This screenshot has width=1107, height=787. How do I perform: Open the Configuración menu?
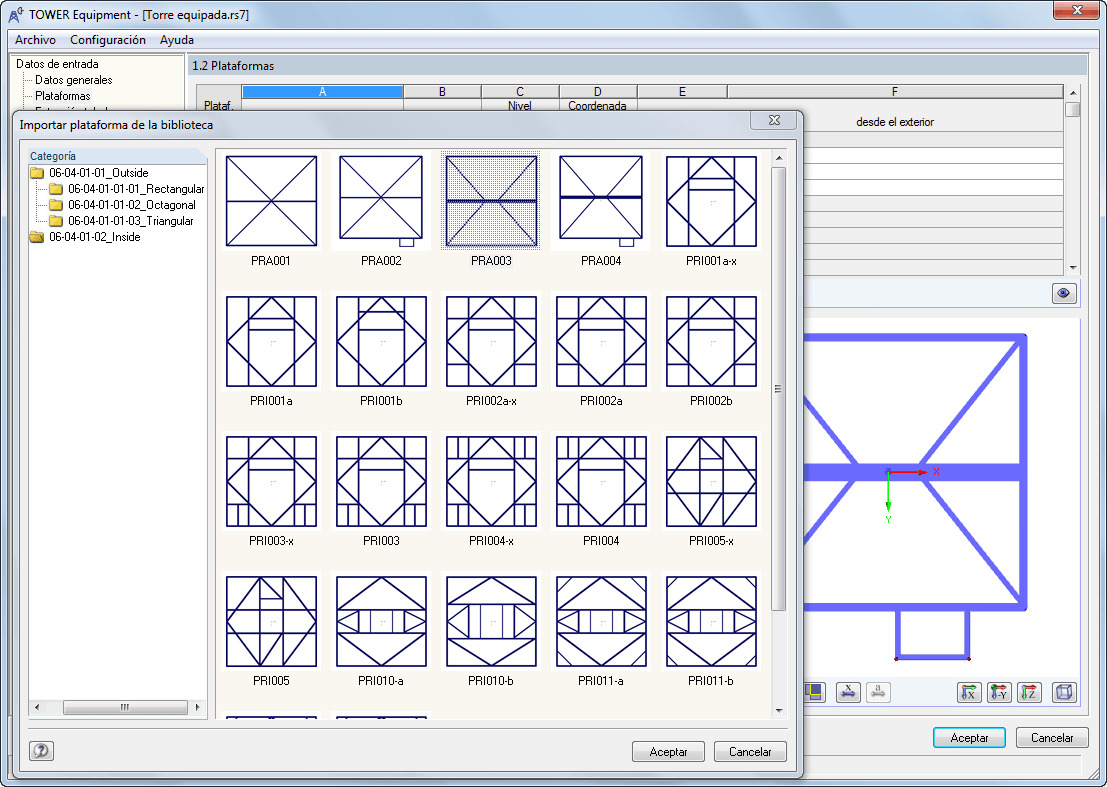107,40
